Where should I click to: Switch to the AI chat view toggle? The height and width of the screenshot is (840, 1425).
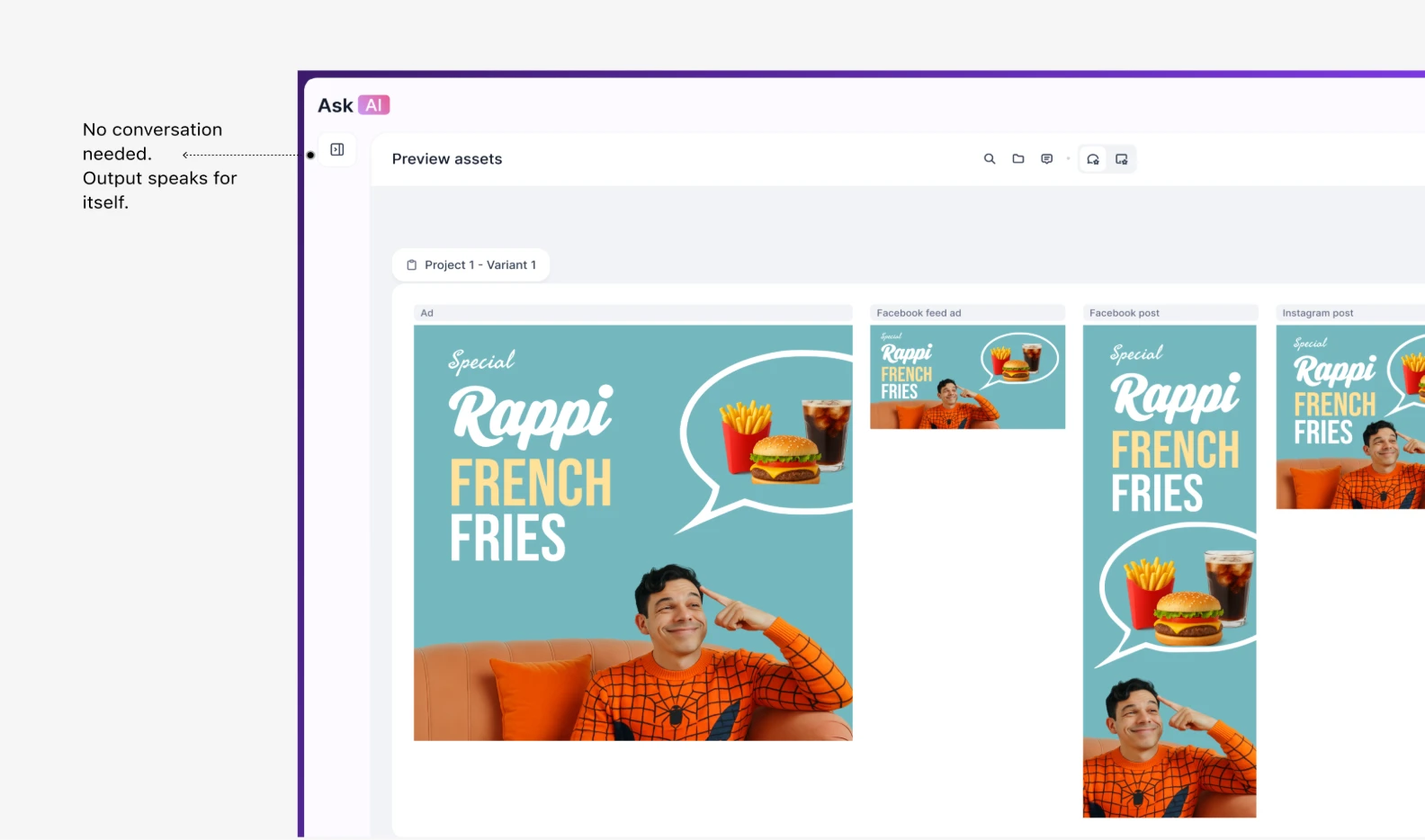tap(1093, 159)
